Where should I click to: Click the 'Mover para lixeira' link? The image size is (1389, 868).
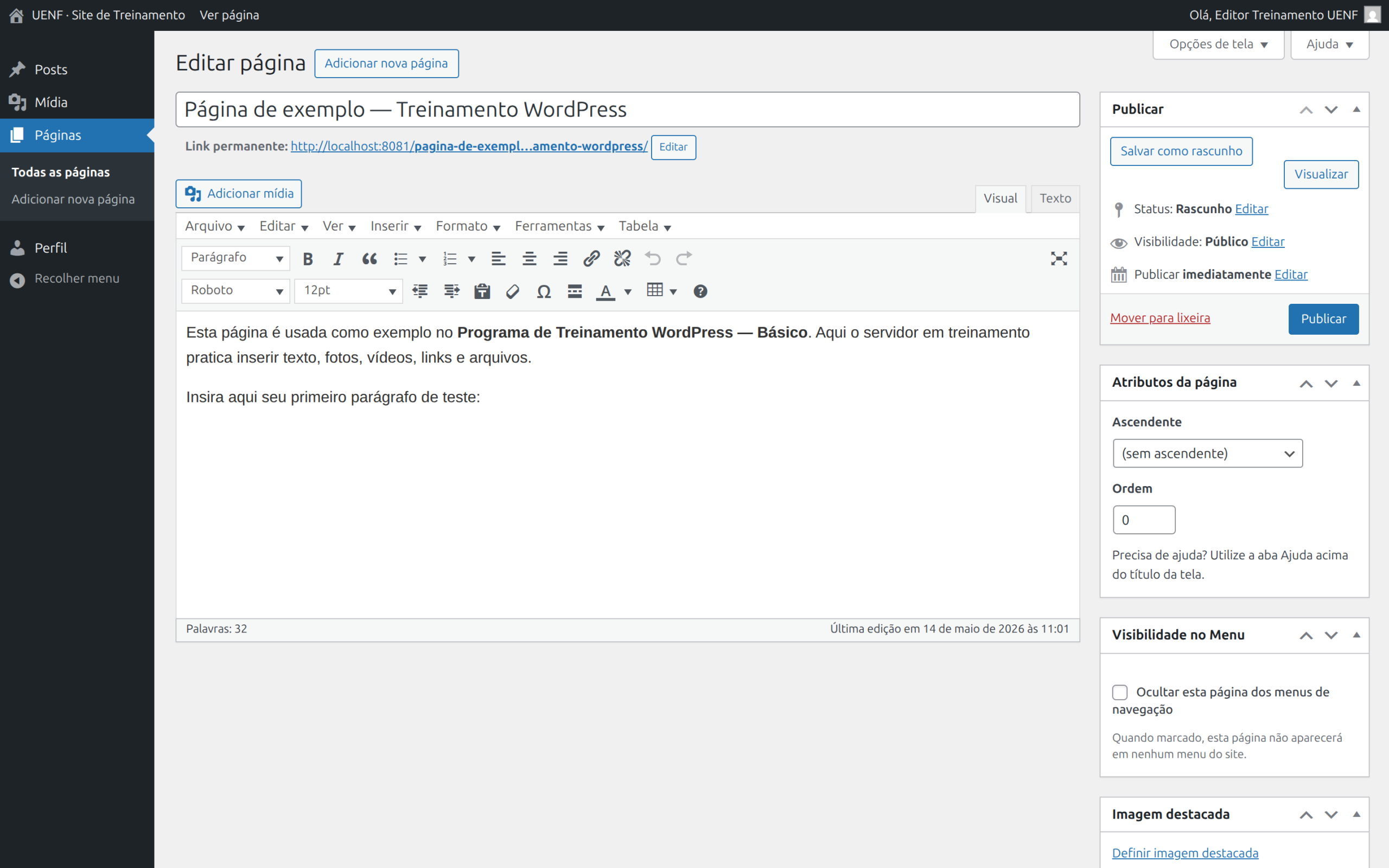click(x=1160, y=318)
